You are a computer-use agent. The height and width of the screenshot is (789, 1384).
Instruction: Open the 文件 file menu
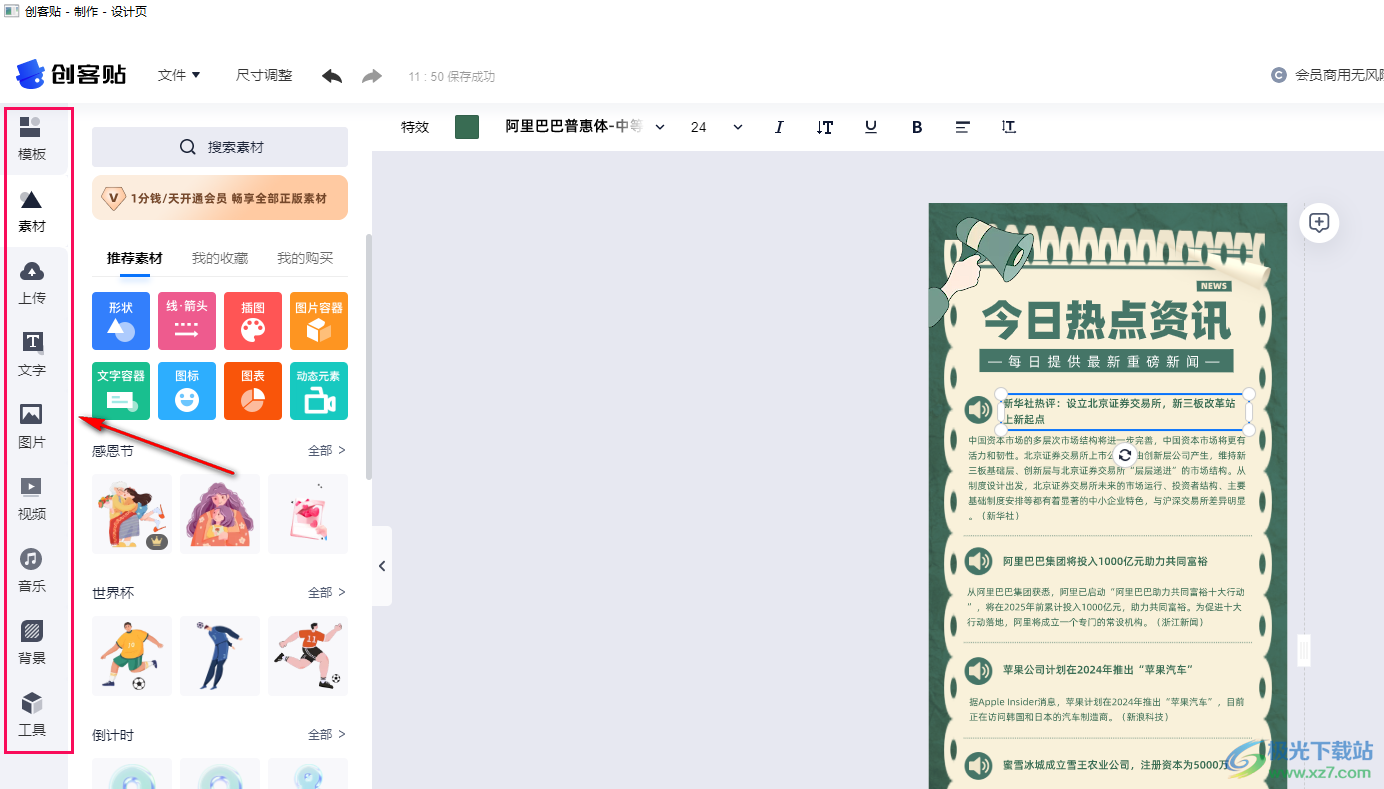[x=179, y=75]
